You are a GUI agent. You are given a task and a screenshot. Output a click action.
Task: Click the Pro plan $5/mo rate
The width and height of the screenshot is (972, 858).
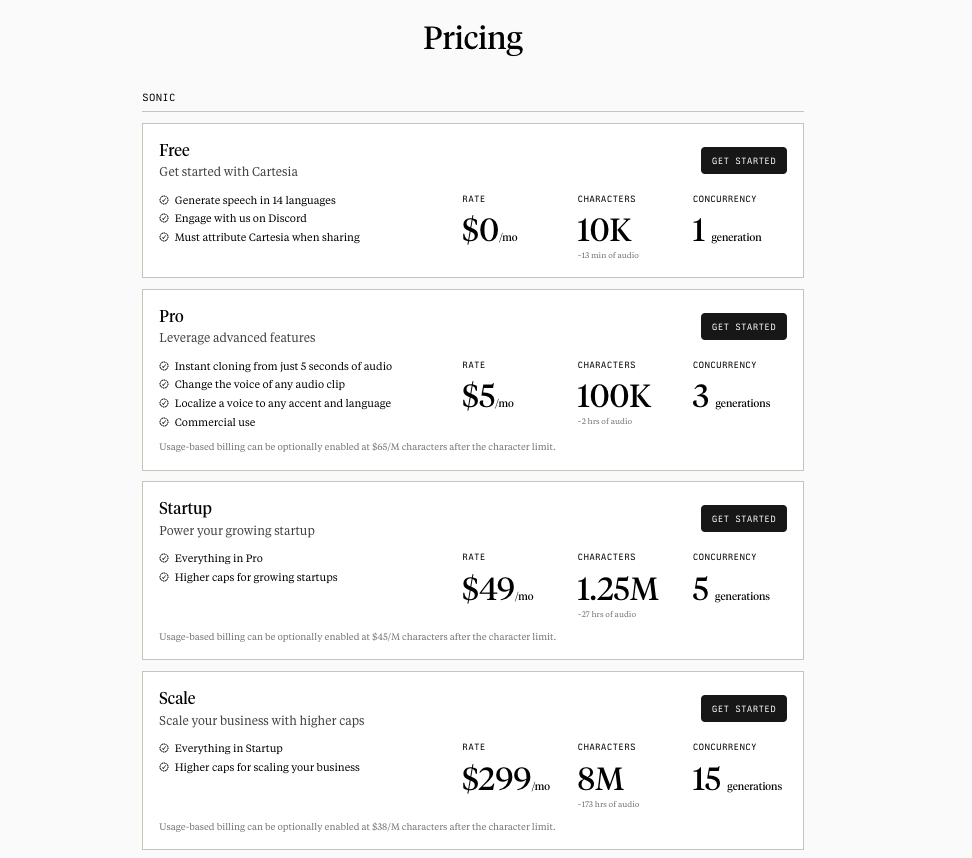pos(487,397)
